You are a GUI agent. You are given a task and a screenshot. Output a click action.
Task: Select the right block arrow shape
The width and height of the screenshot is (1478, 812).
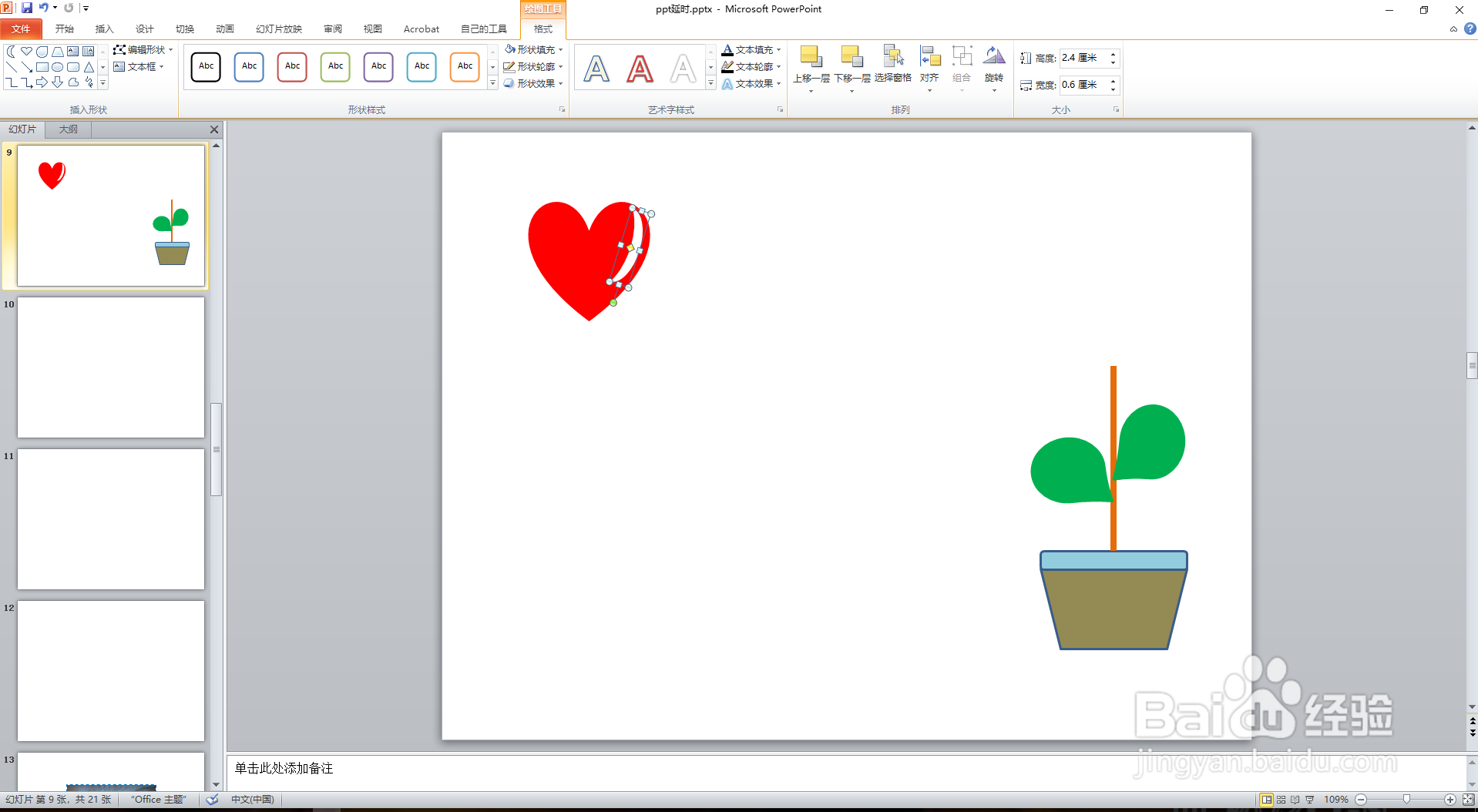42,82
